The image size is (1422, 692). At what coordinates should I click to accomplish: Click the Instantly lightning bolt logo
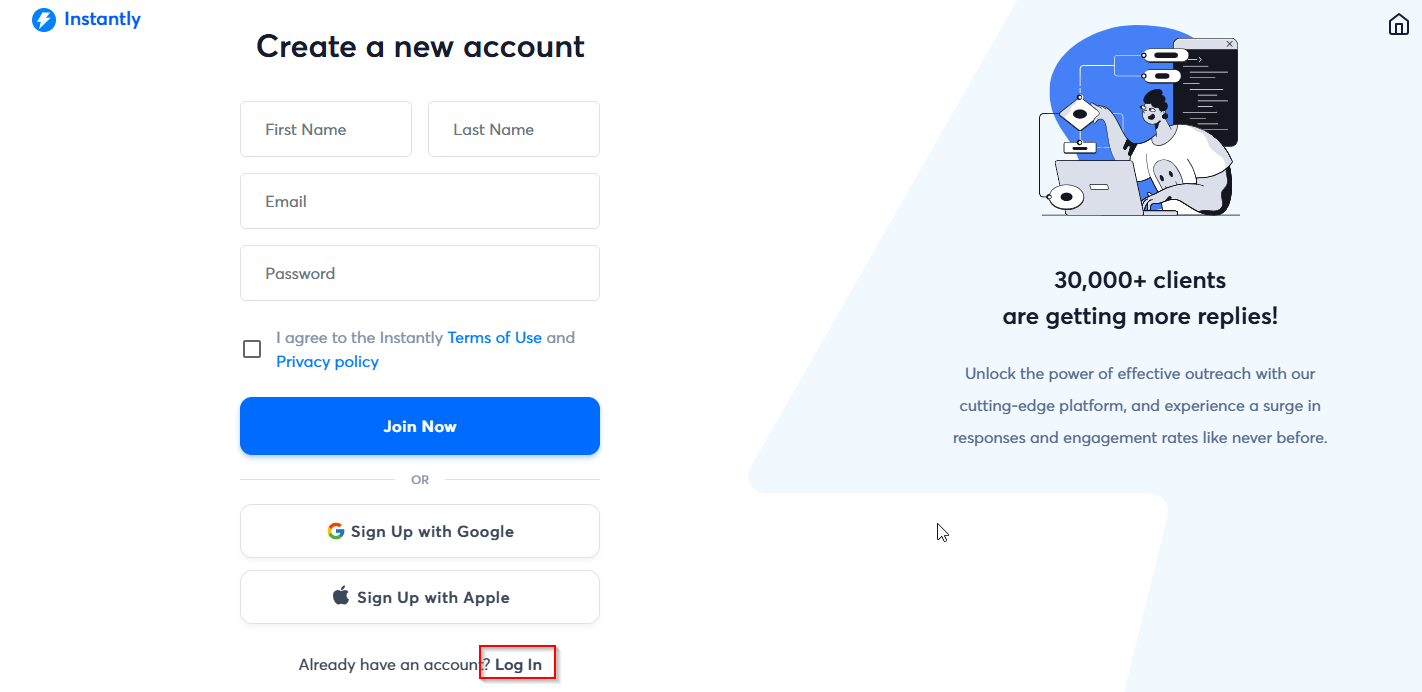(44, 20)
